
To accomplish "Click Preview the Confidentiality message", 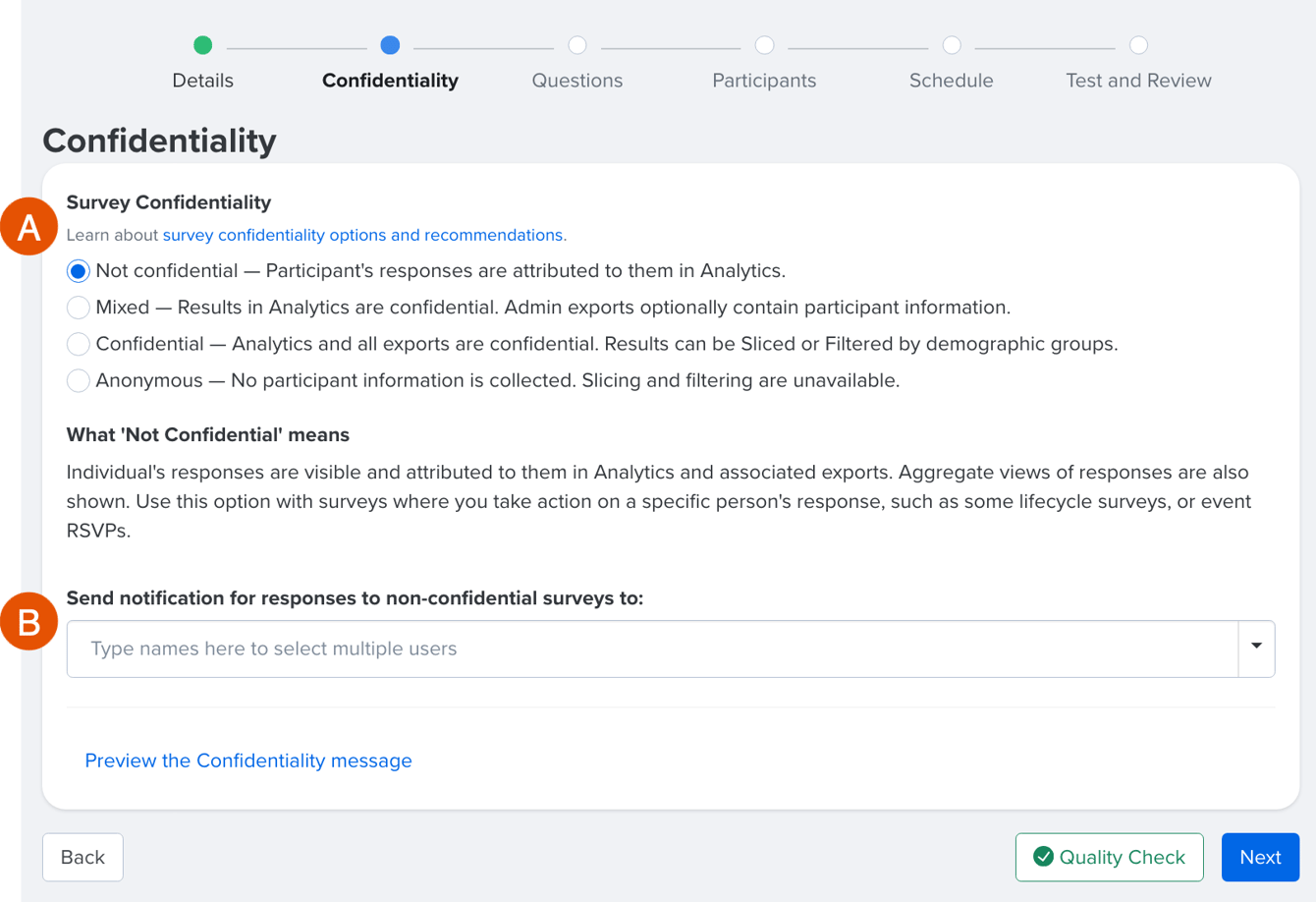I will click(247, 760).
